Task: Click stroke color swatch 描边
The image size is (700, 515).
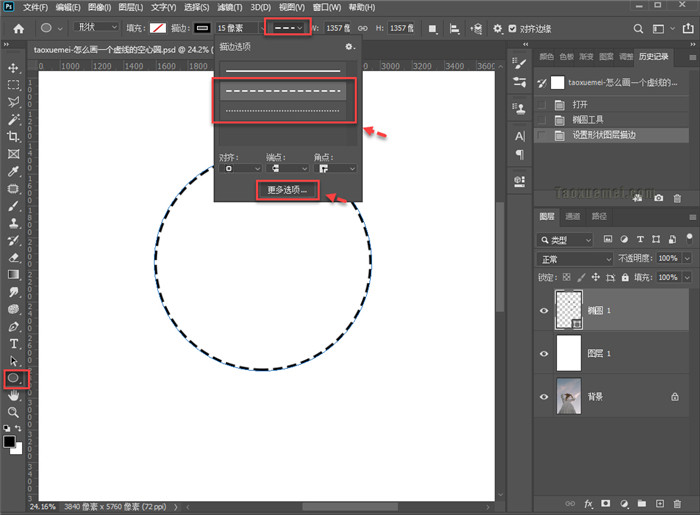Action: click(x=202, y=28)
